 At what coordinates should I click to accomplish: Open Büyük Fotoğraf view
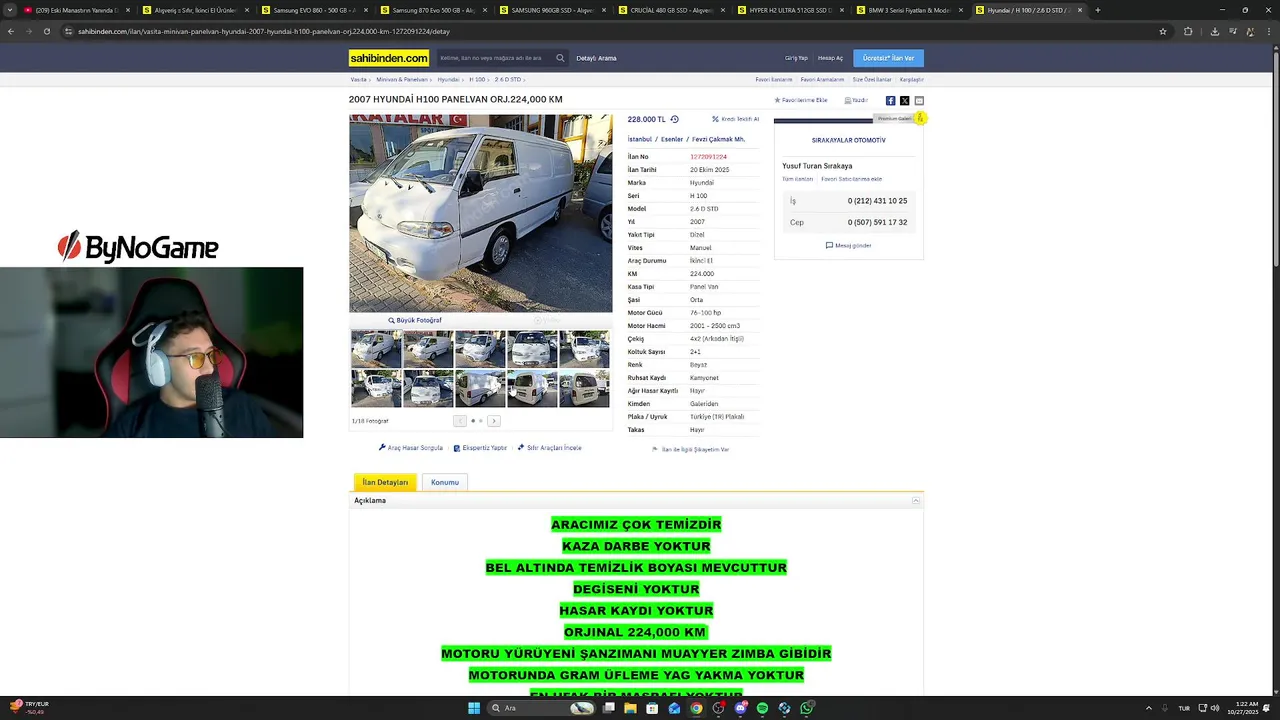click(x=415, y=320)
